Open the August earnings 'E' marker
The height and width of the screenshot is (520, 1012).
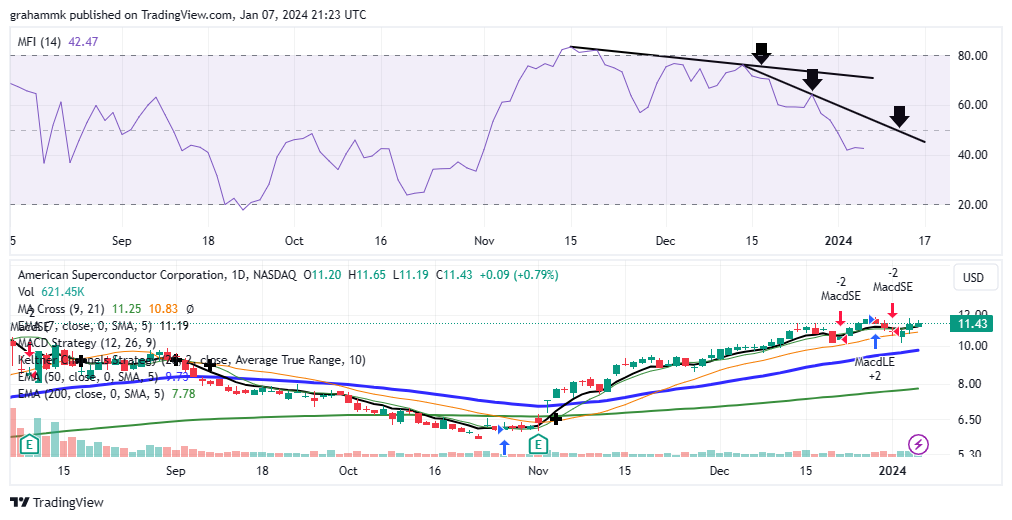point(29,445)
